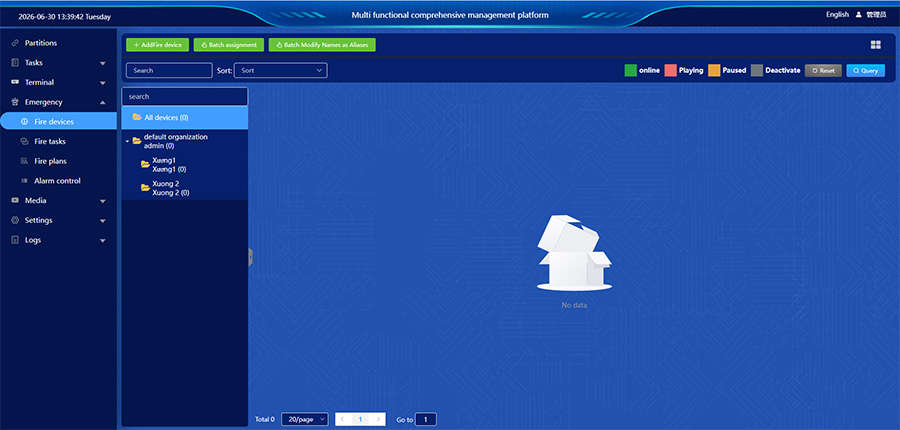Focus the Go to page input
This screenshot has width=900, height=430.
pyautogui.click(x=426, y=420)
